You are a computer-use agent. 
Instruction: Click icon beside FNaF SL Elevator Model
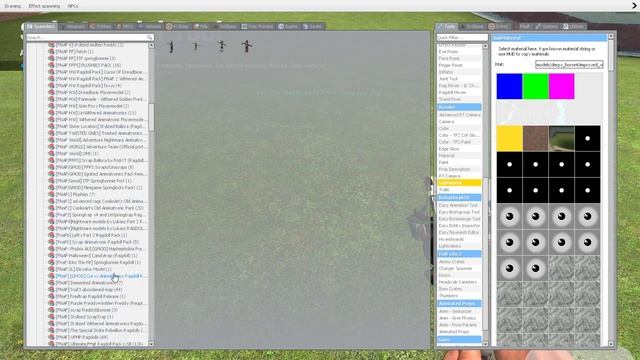coord(51,269)
